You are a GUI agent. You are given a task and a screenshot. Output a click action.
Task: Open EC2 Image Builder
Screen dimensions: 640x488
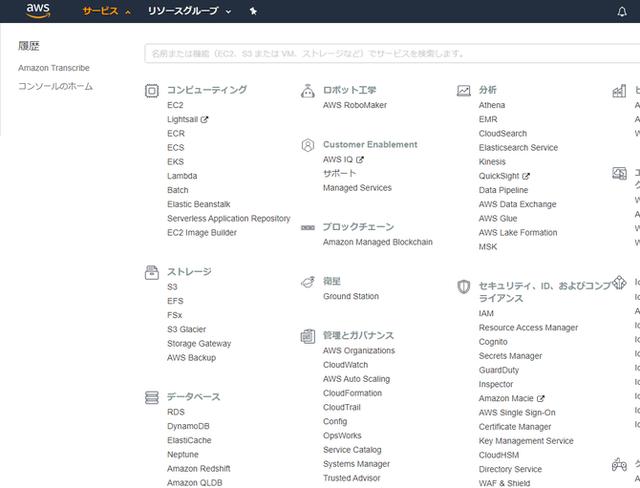point(202,233)
